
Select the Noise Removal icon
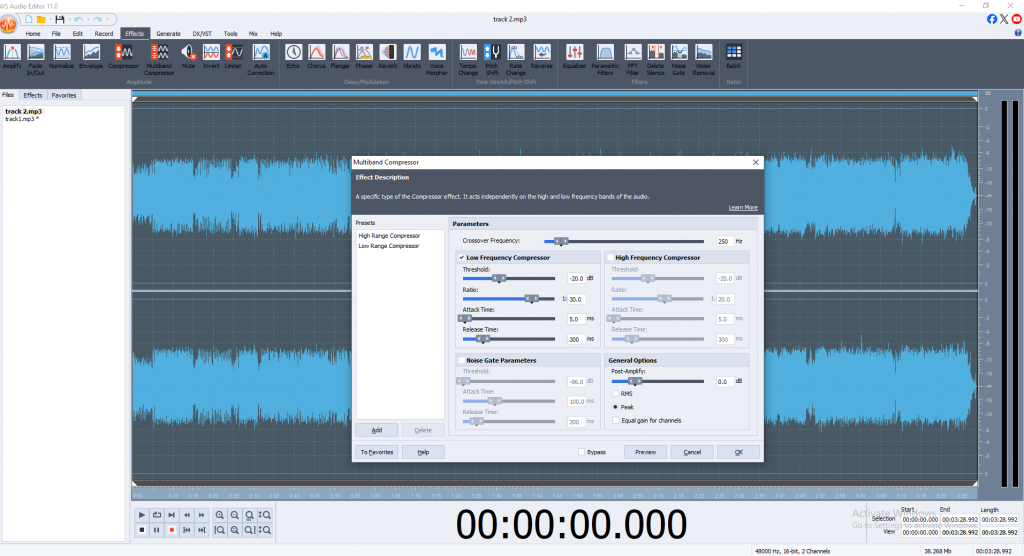click(703, 54)
